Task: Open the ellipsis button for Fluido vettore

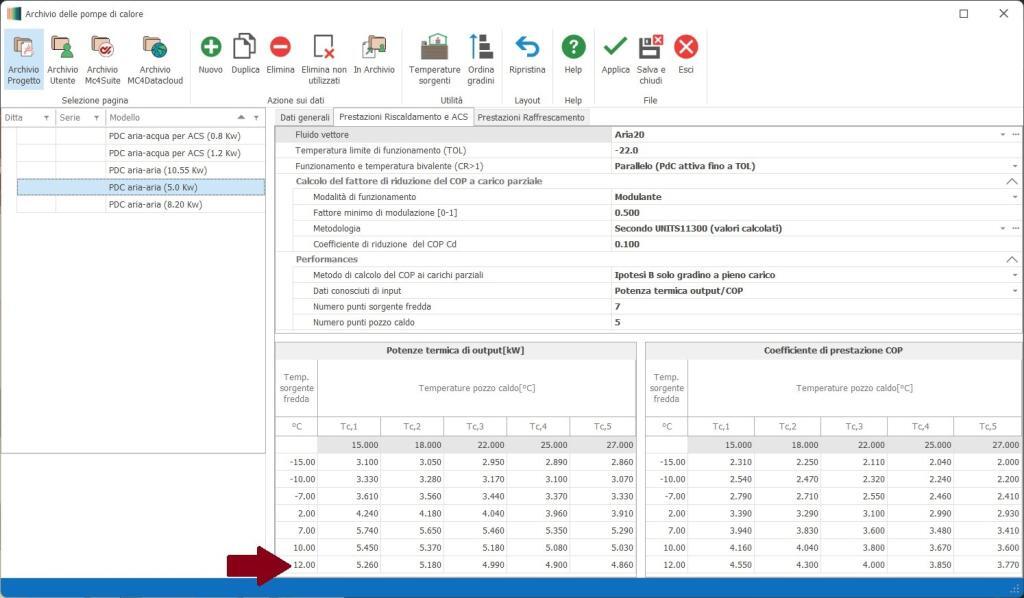Action: (1016, 134)
